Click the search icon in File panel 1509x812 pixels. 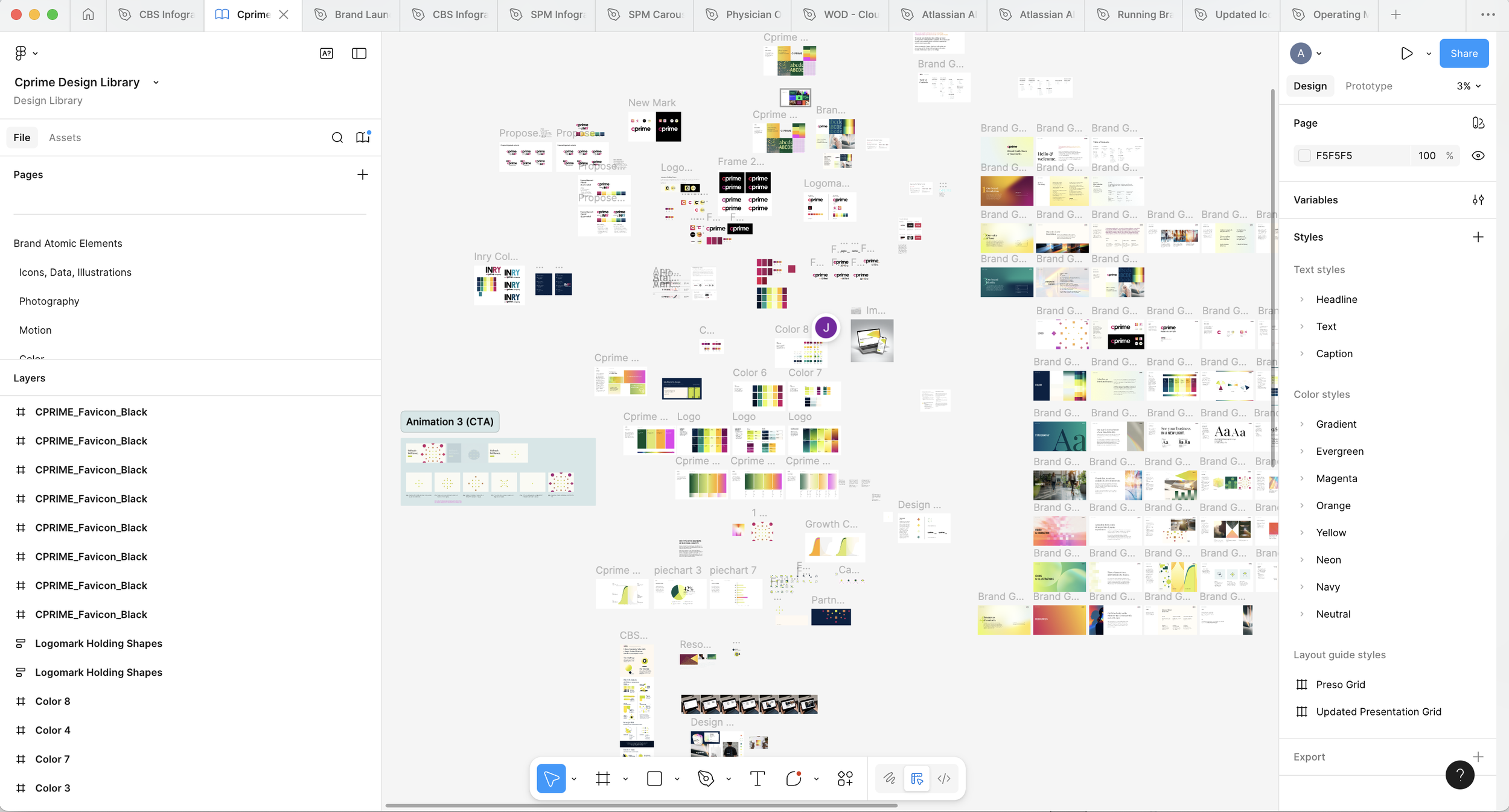[337, 138]
